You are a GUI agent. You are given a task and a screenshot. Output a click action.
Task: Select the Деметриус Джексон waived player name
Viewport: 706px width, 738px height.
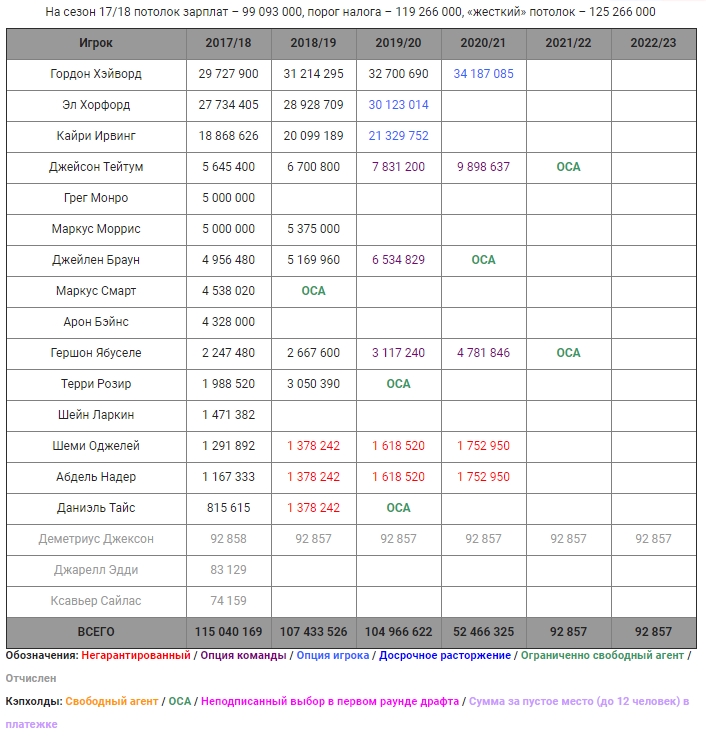(96, 539)
